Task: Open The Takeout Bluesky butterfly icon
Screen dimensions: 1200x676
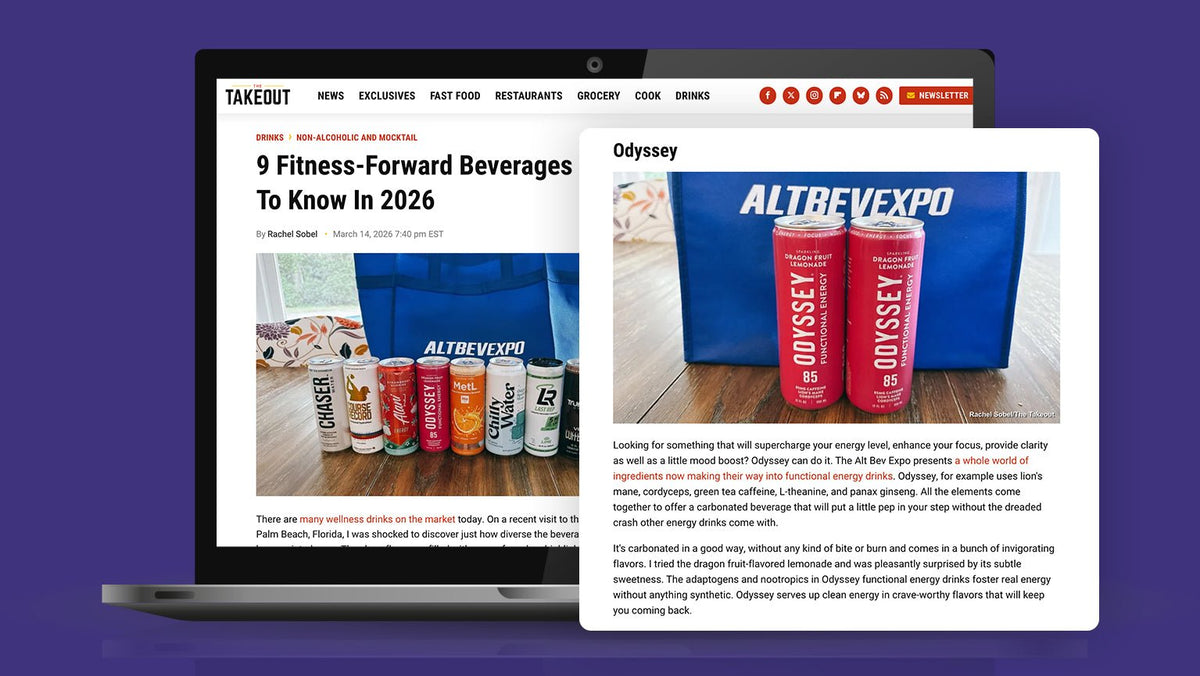Action: [x=860, y=95]
